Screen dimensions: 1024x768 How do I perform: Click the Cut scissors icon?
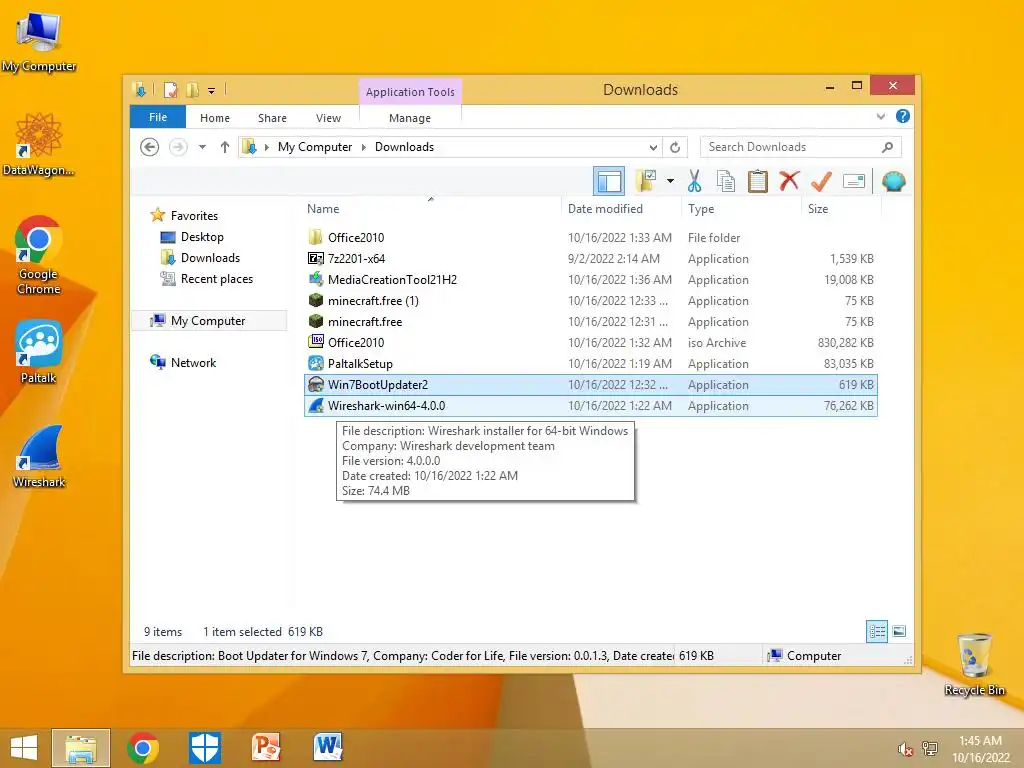(694, 181)
